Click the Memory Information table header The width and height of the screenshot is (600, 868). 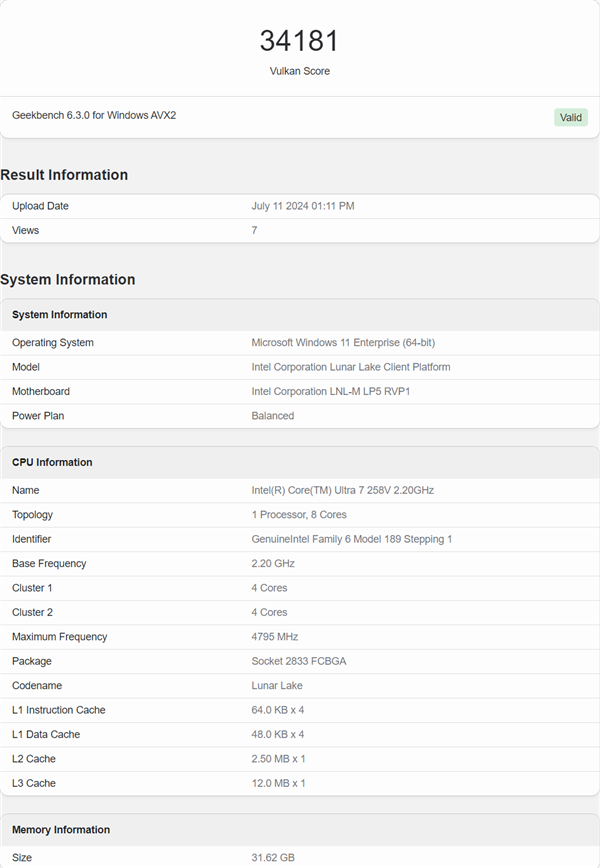click(61, 830)
